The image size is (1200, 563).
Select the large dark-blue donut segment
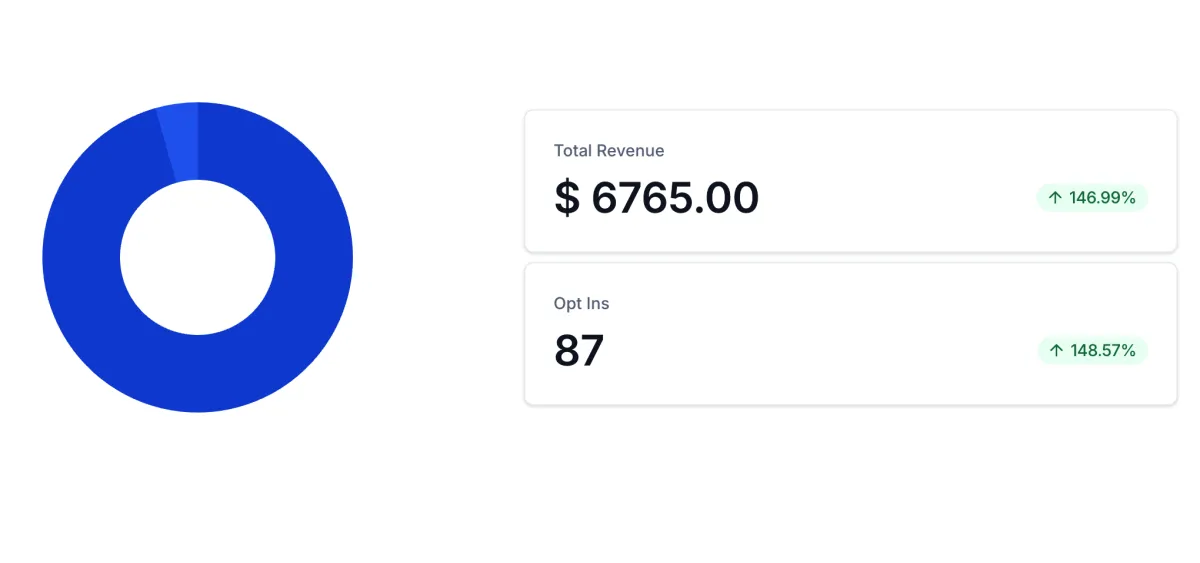[x=197, y=372]
